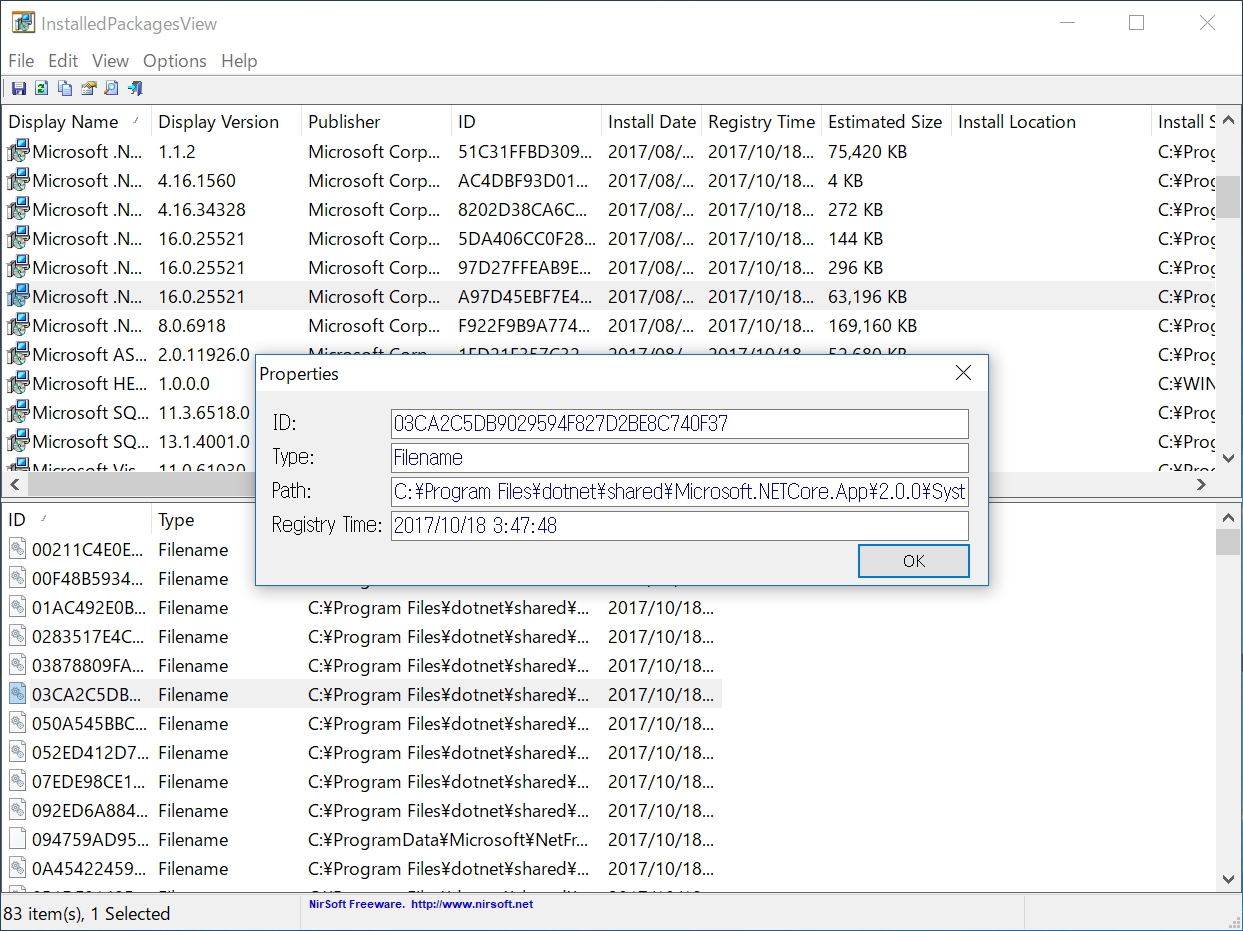Click ID cell F922F9B9A774...
This screenshot has height=931, width=1243.
click(526, 325)
